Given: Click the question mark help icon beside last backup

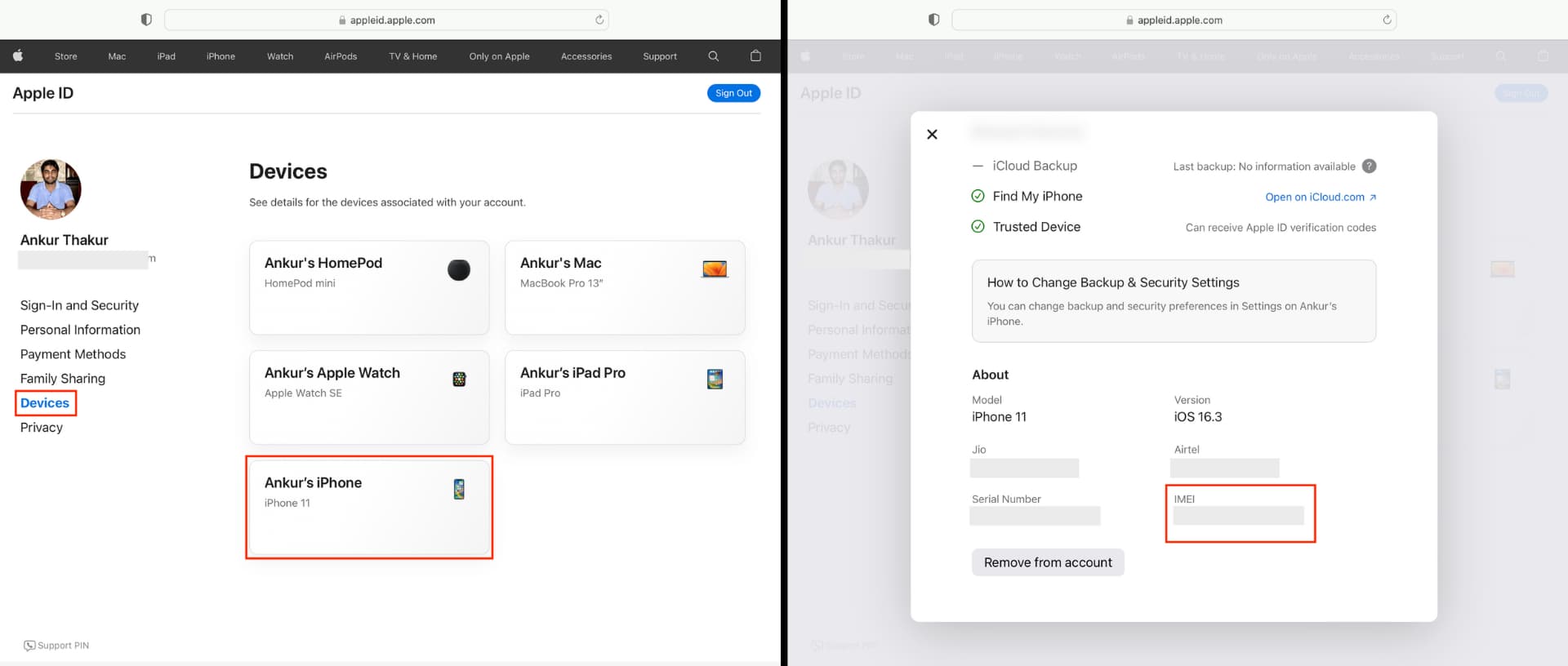Looking at the screenshot, I should tap(1369, 166).
